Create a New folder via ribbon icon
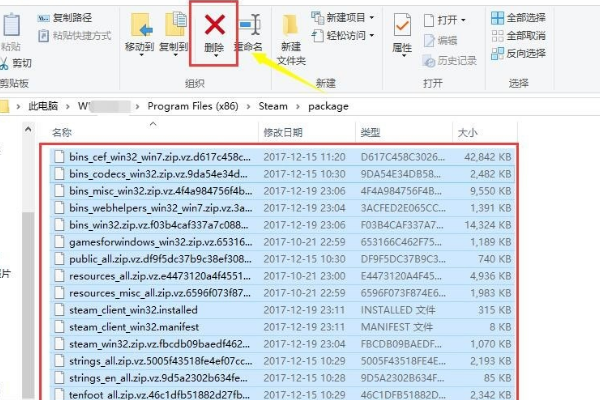 [x=290, y=26]
